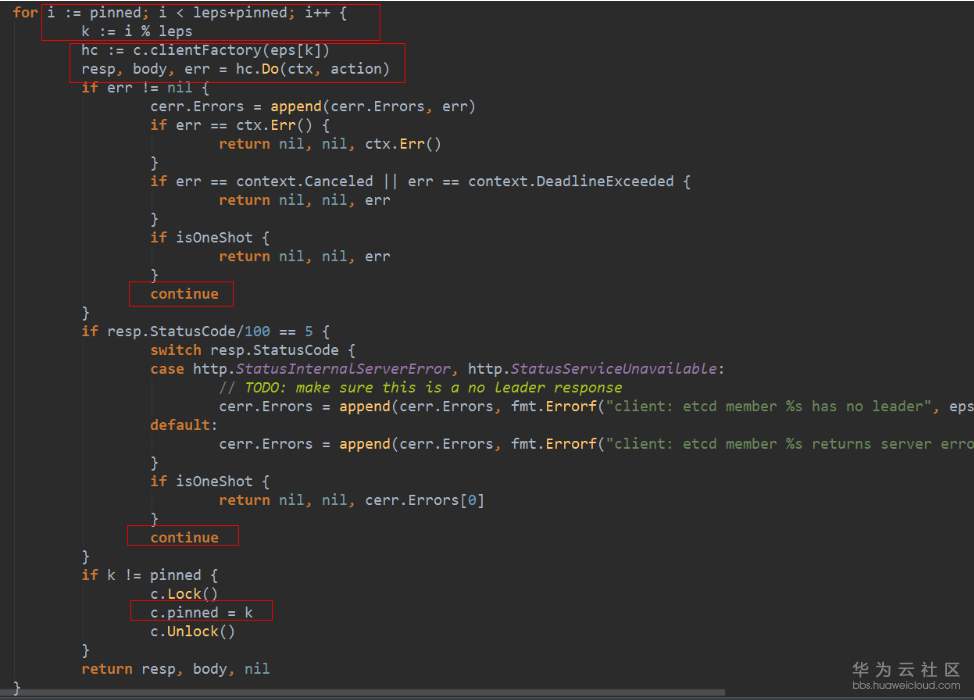Click 'continue' just below 'cerr.Errors[0]' return
The height and width of the screenshot is (700, 974).
pos(184,538)
